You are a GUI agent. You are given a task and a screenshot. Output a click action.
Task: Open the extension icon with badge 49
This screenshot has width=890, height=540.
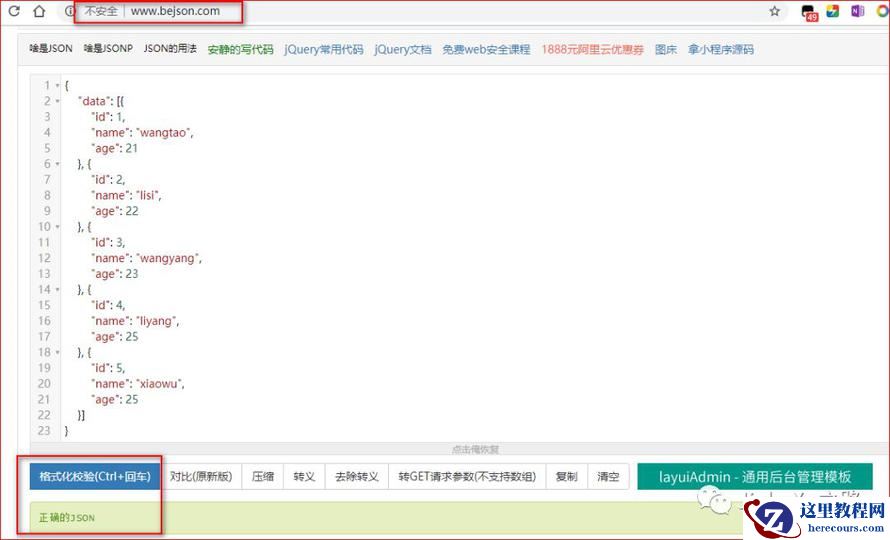click(x=809, y=12)
